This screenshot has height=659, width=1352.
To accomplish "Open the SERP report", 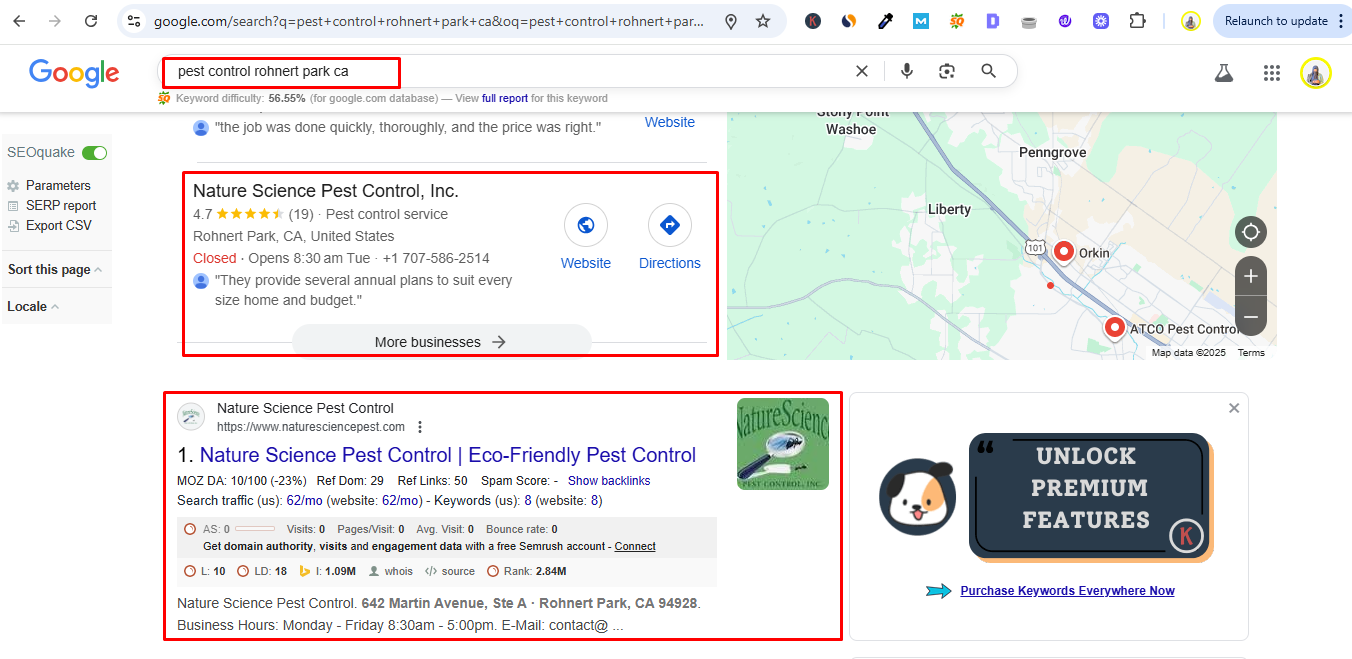I will (x=61, y=206).
